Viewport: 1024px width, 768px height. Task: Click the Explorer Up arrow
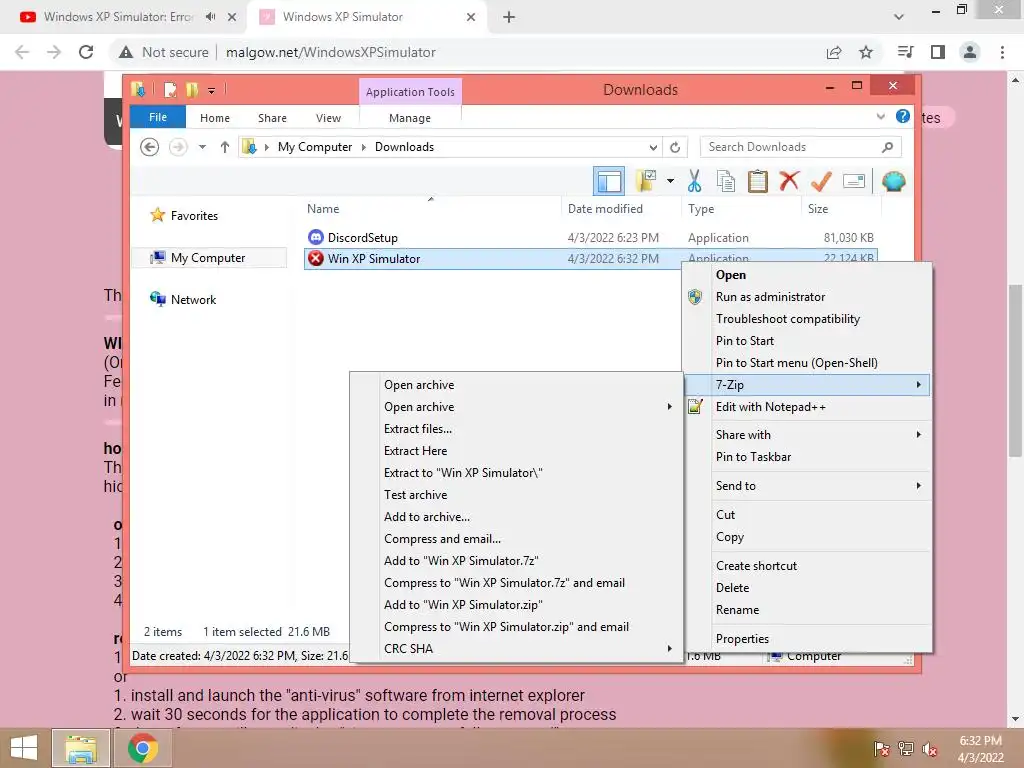225,147
